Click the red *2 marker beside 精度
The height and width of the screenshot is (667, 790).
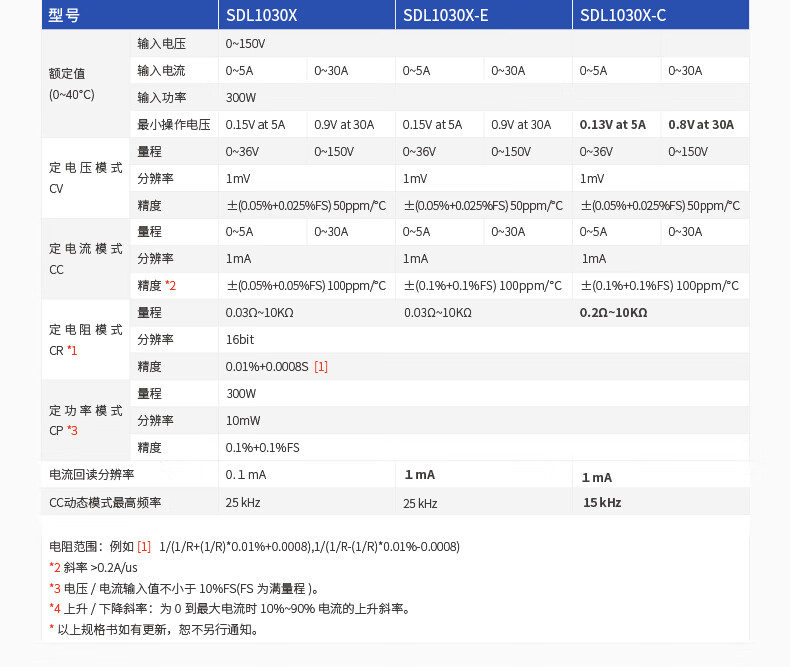pyautogui.click(x=171, y=286)
